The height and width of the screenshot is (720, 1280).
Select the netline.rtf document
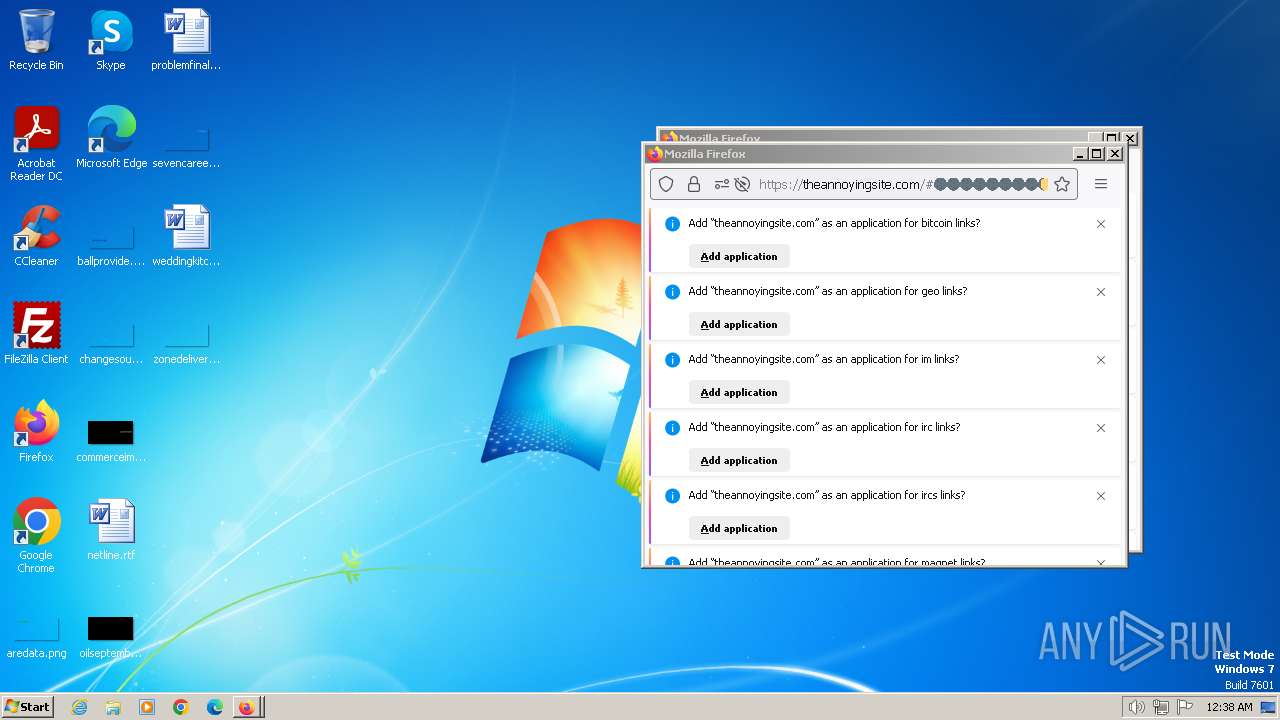(x=111, y=530)
